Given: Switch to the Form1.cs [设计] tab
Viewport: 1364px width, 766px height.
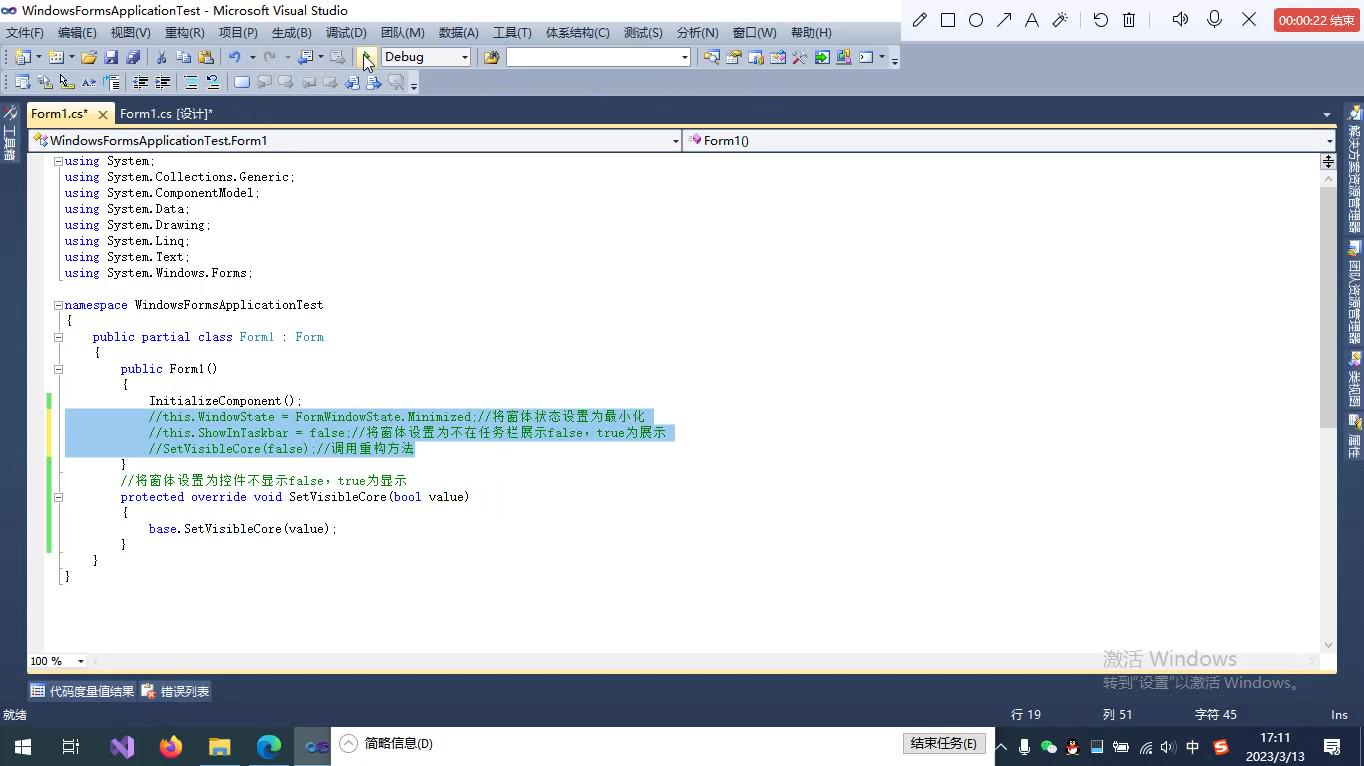Looking at the screenshot, I should click(x=167, y=113).
